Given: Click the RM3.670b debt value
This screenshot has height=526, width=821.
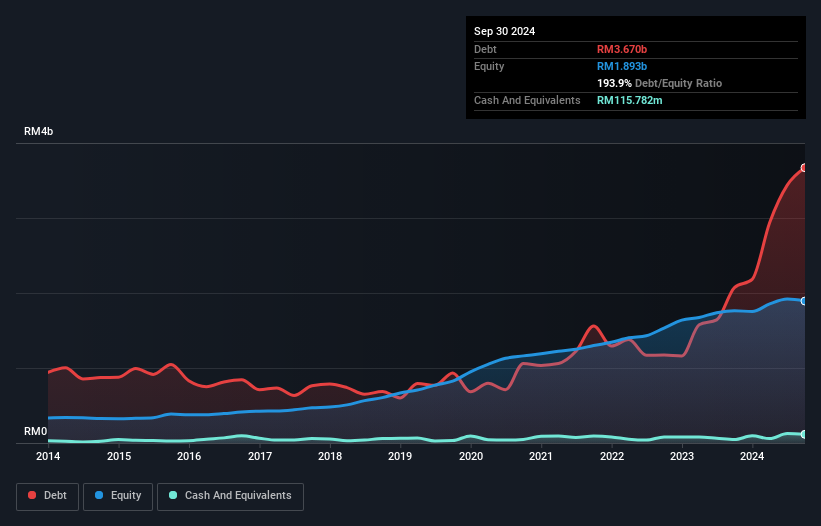Looking at the screenshot, I should pos(622,49).
